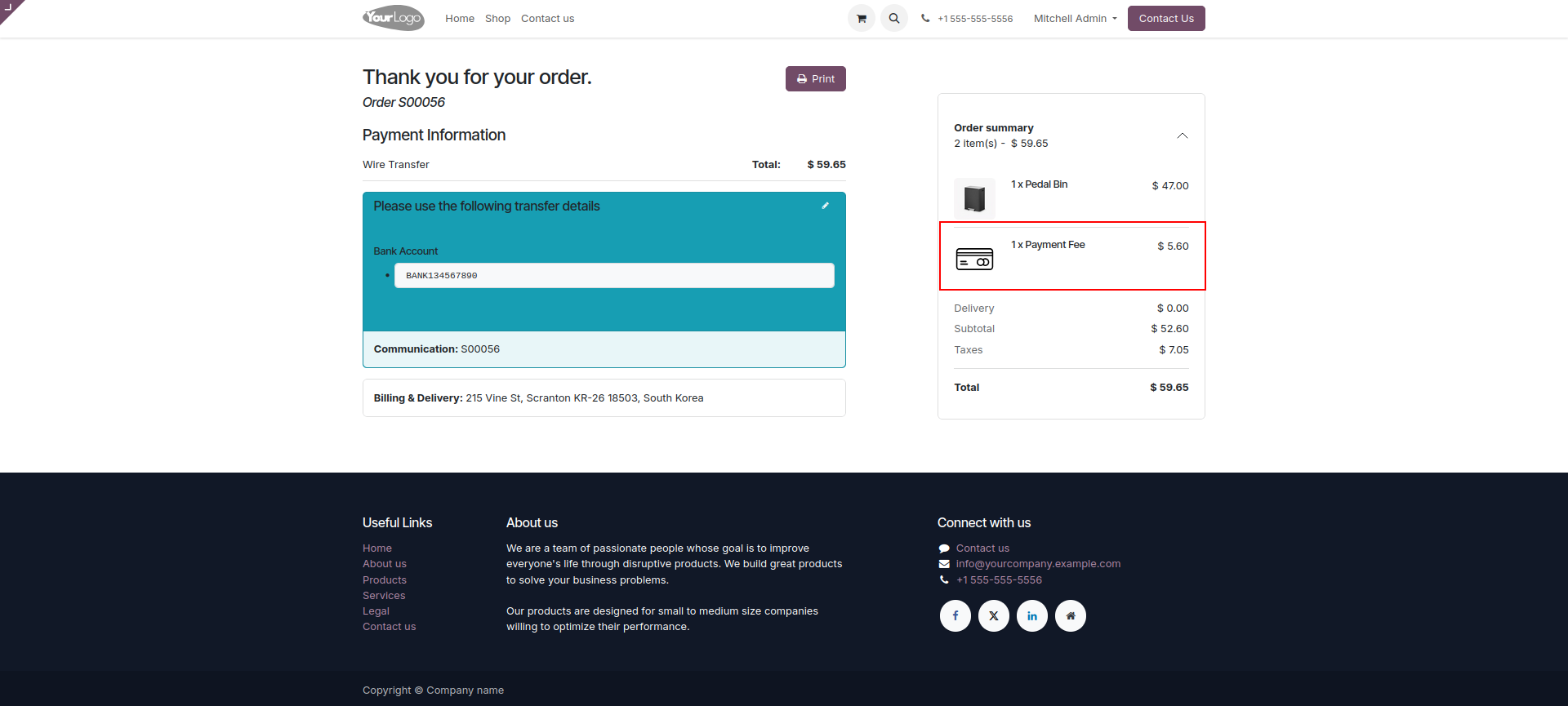The width and height of the screenshot is (1568, 706).
Task: Click the Pedal Bin product thumbnail
Action: (974, 198)
